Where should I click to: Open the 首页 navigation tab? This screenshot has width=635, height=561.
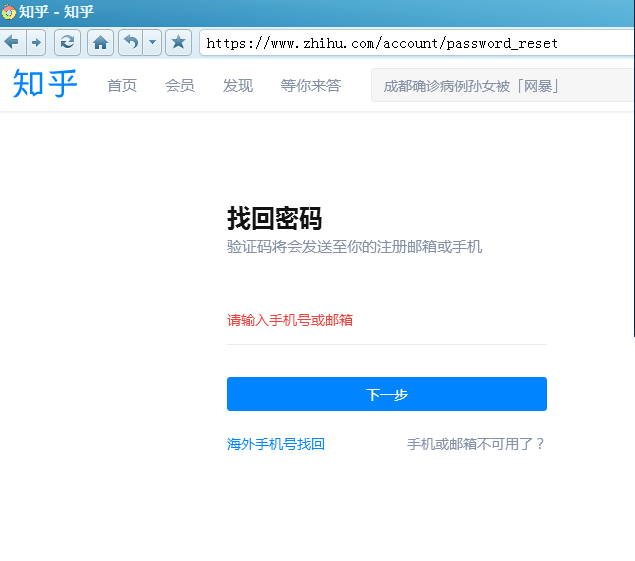click(x=122, y=85)
